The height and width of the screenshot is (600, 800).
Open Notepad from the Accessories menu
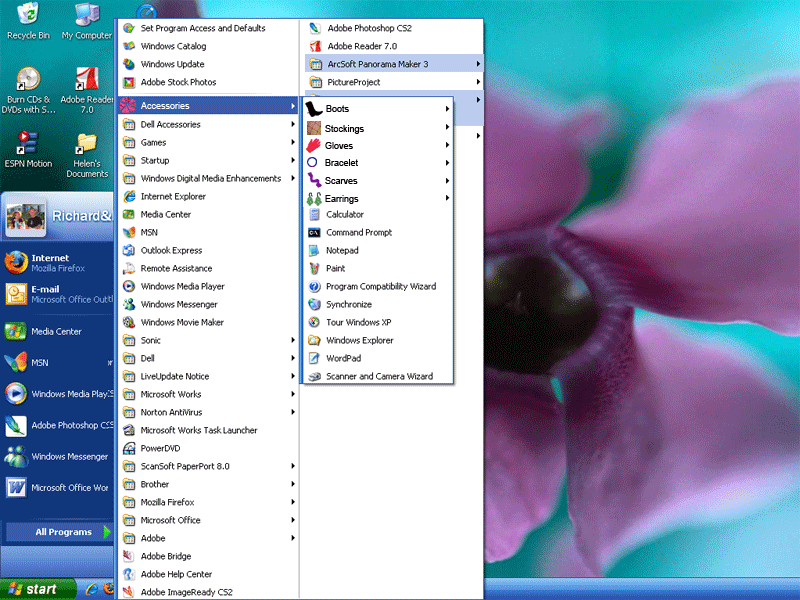pyautogui.click(x=378, y=251)
